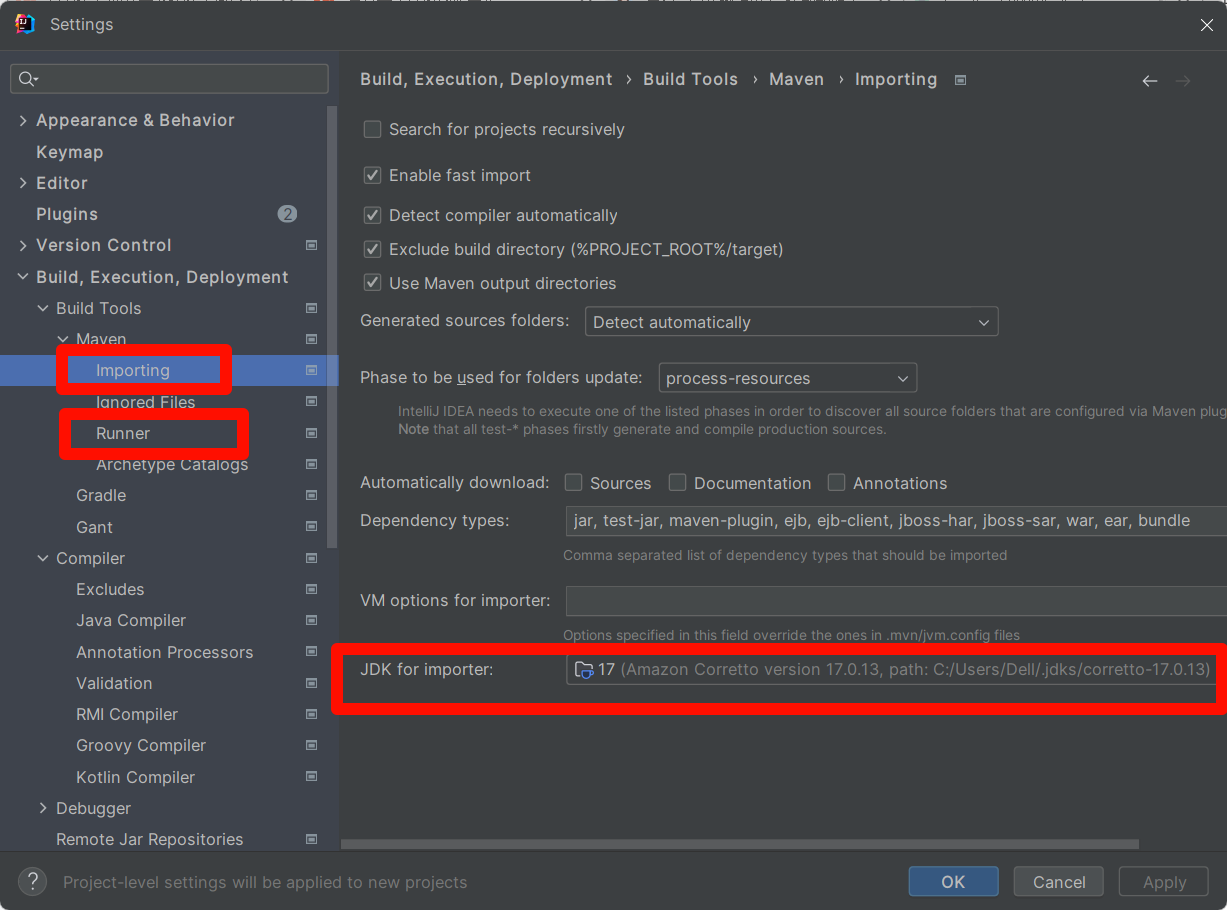This screenshot has height=910, width=1227.
Task: Toggle the Enable fast import checkbox
Action: click(373, 175)
